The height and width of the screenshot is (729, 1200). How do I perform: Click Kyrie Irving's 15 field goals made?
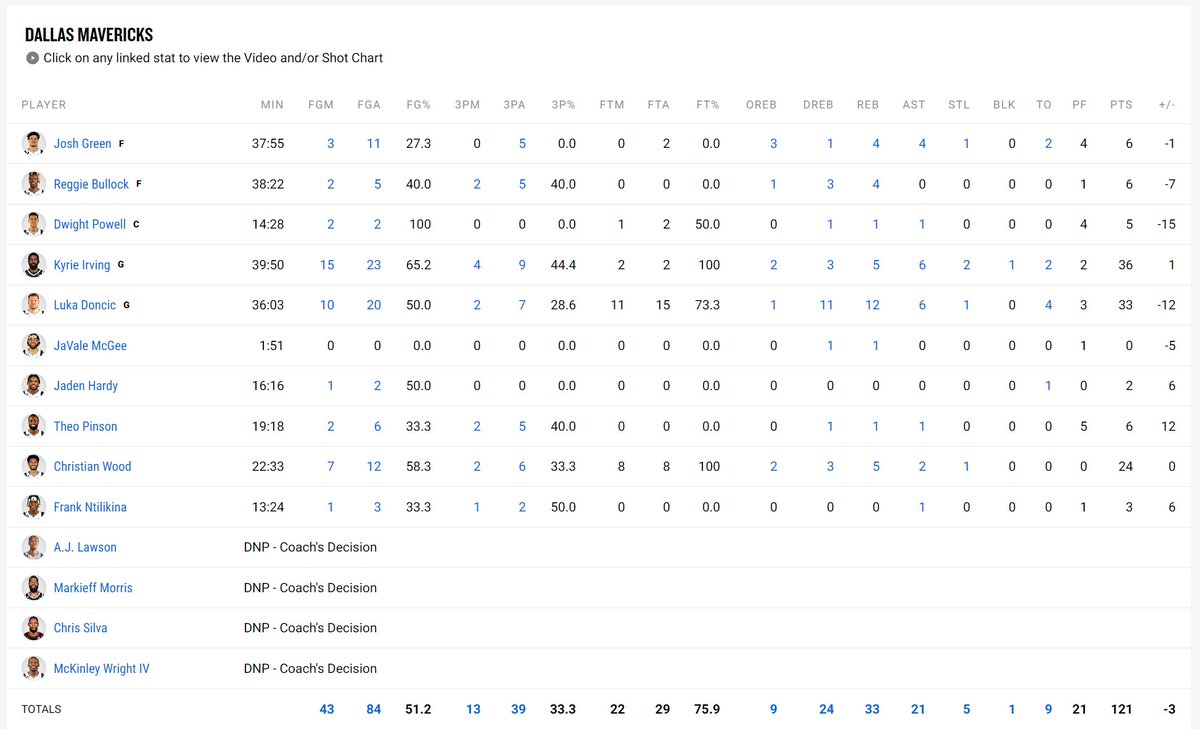[x=327, y=265]
